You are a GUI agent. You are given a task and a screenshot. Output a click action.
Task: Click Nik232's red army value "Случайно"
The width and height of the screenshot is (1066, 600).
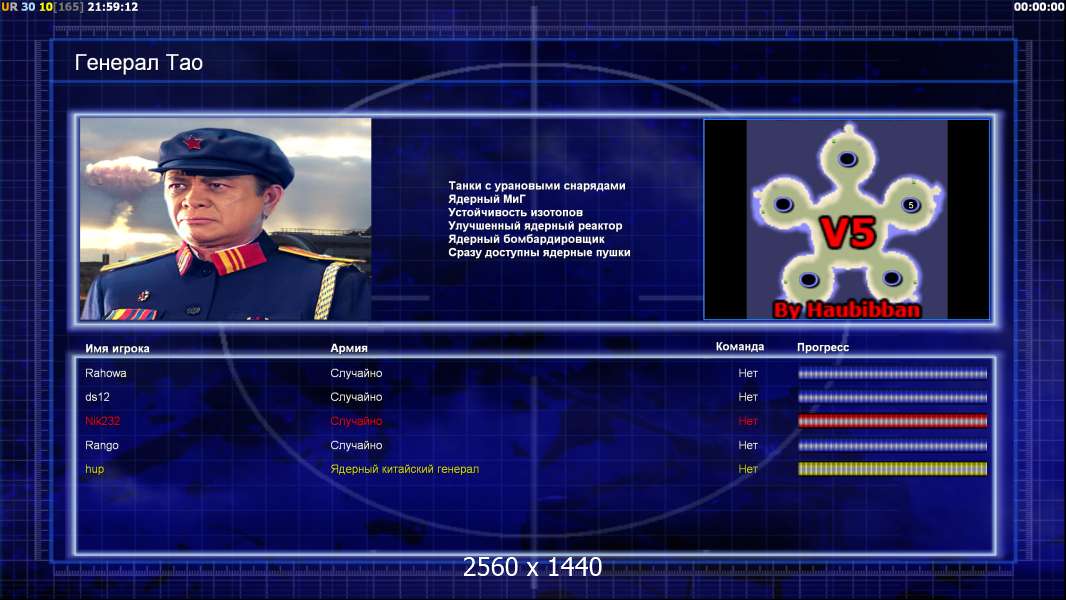(x=356, y=421)
